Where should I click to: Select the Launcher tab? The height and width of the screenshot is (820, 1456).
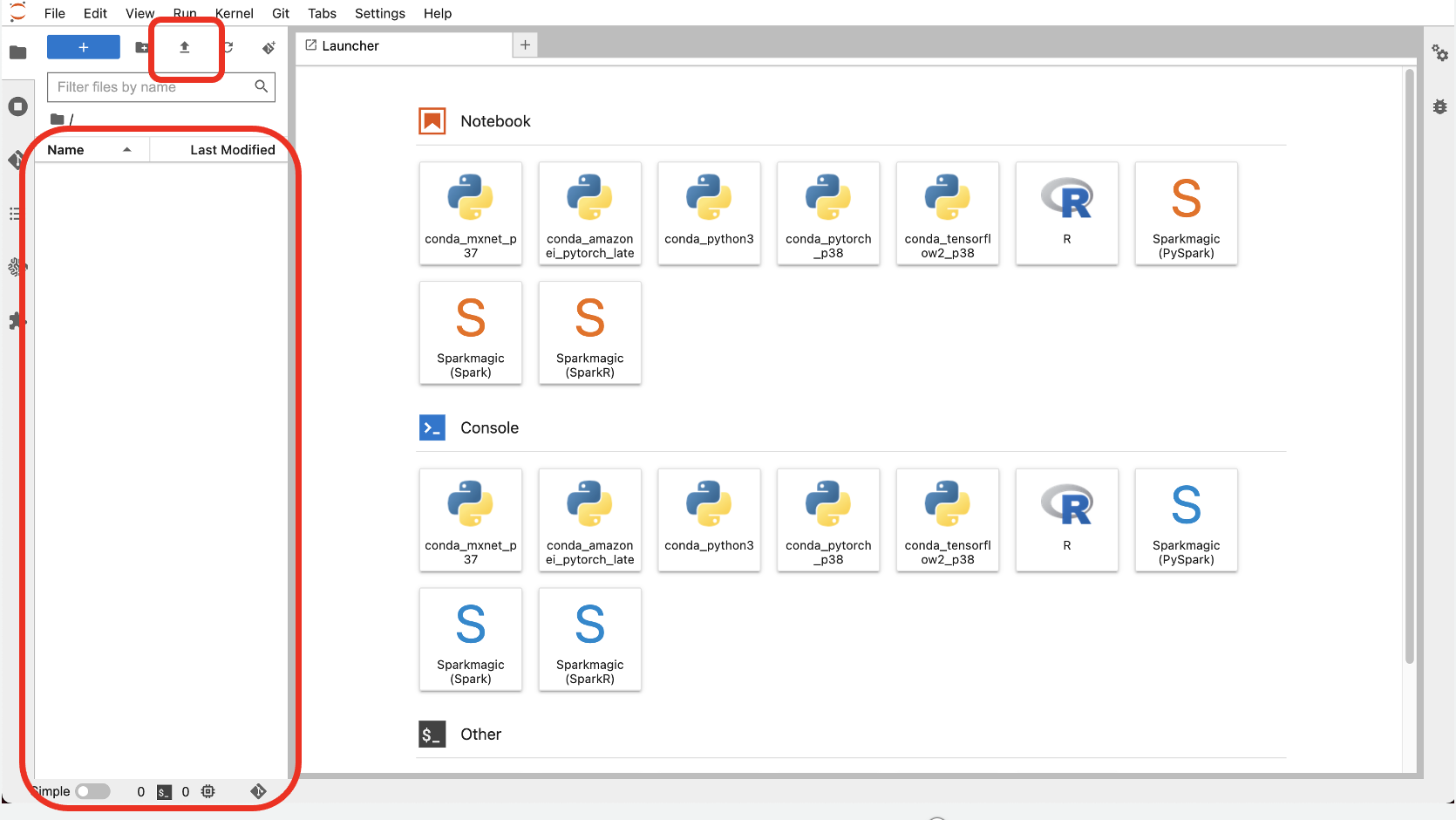point(405,45)
